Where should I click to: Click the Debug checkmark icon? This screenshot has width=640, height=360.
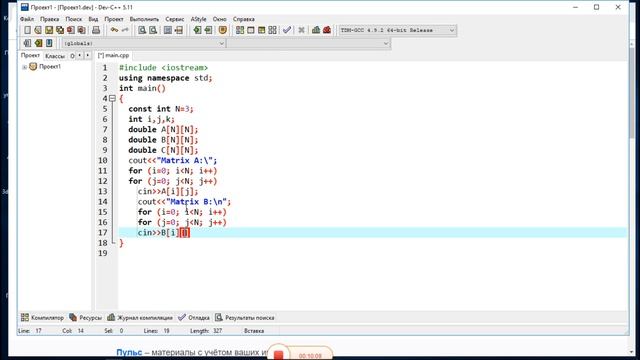click(x=287, y=30)
